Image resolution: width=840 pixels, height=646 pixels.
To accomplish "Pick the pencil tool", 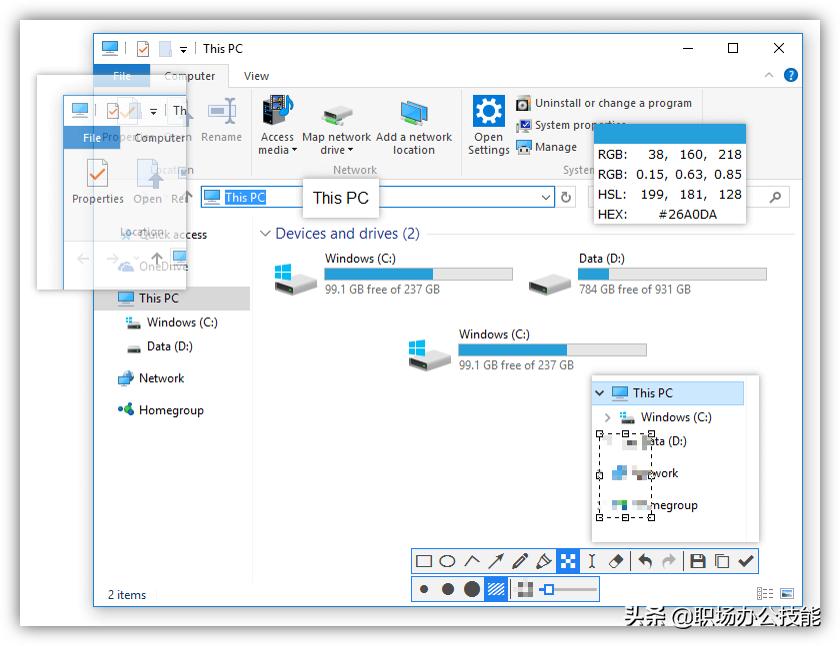I will [x=520, y=562].
